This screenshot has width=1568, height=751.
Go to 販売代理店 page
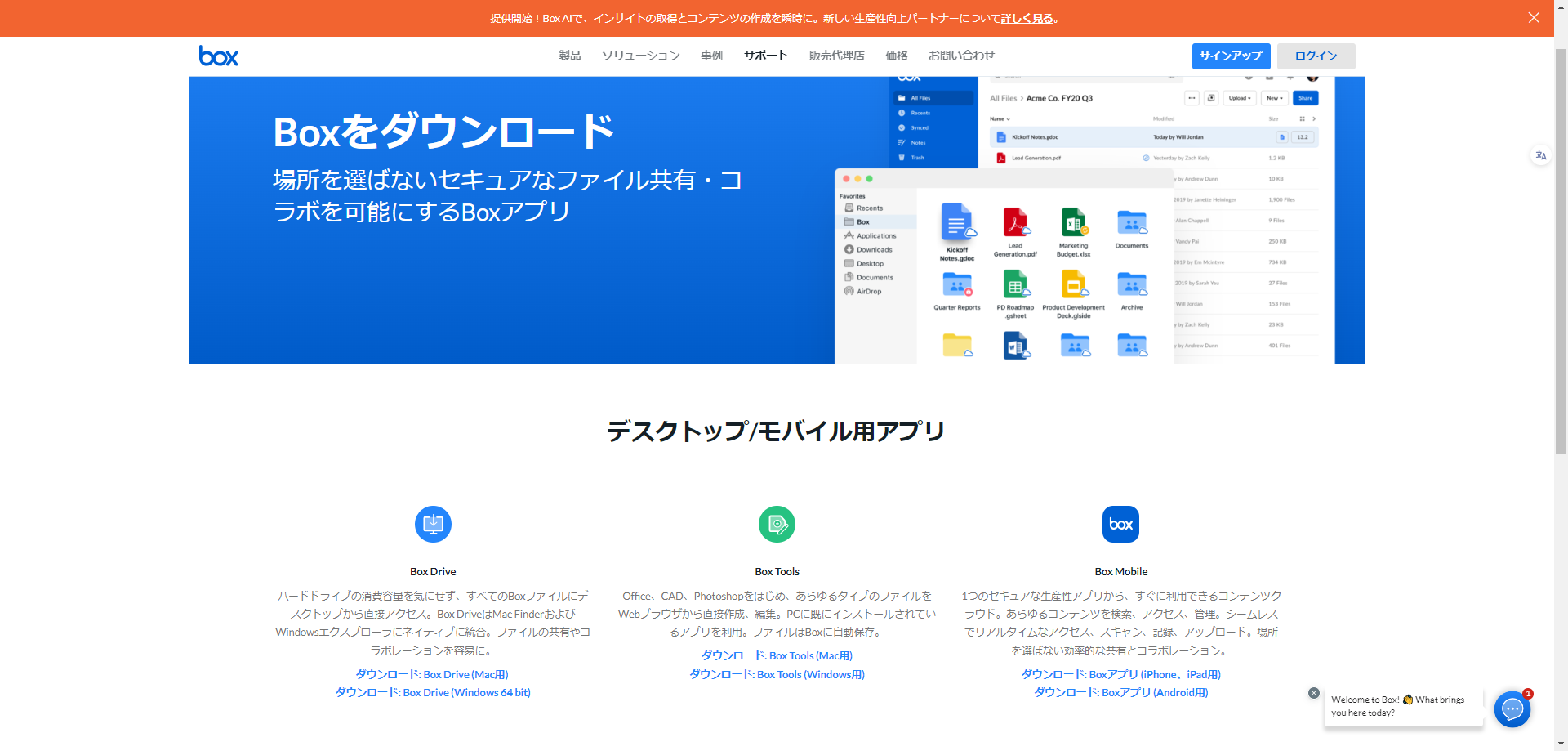click(x=837, y=56)
